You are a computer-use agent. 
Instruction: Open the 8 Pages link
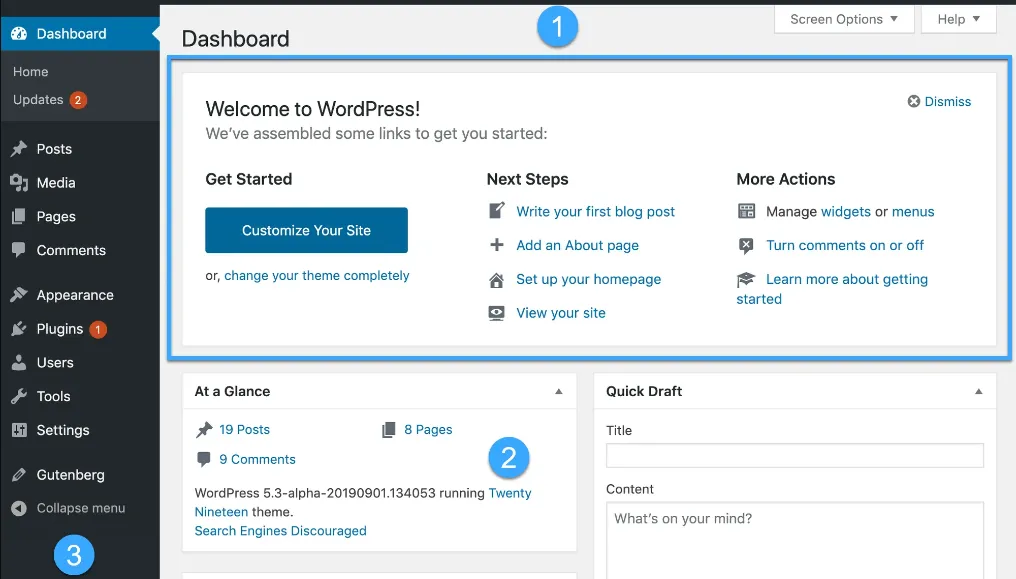click(428, 429)
